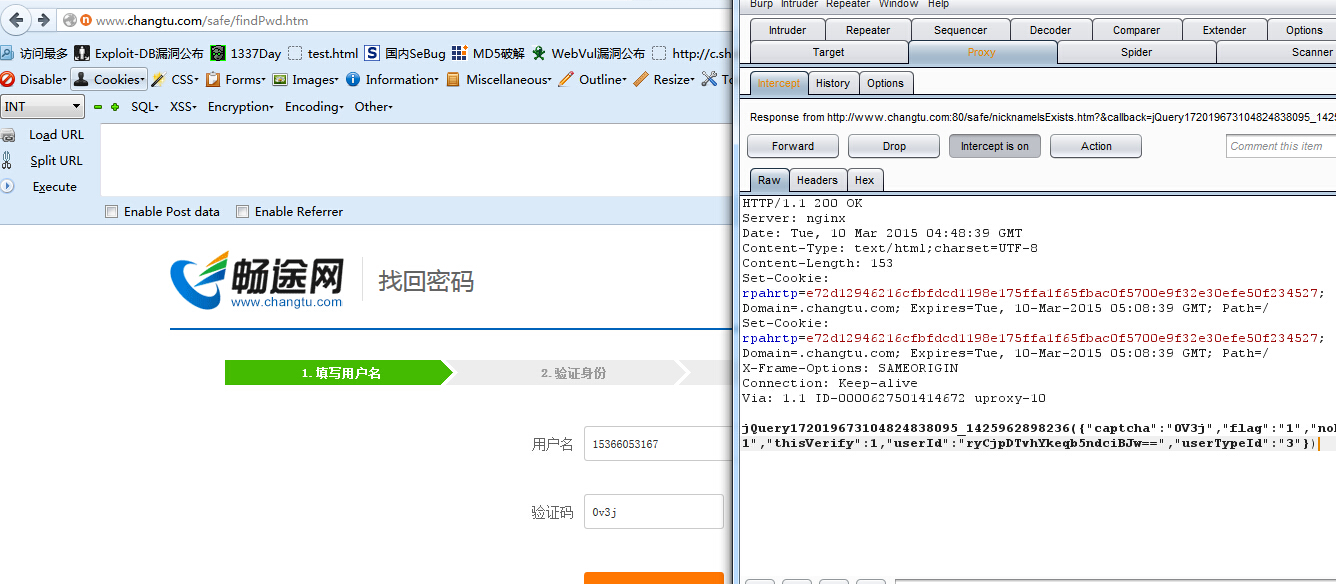
Task: Open the INT combo box in HackBar
Action: coord(42,106)
